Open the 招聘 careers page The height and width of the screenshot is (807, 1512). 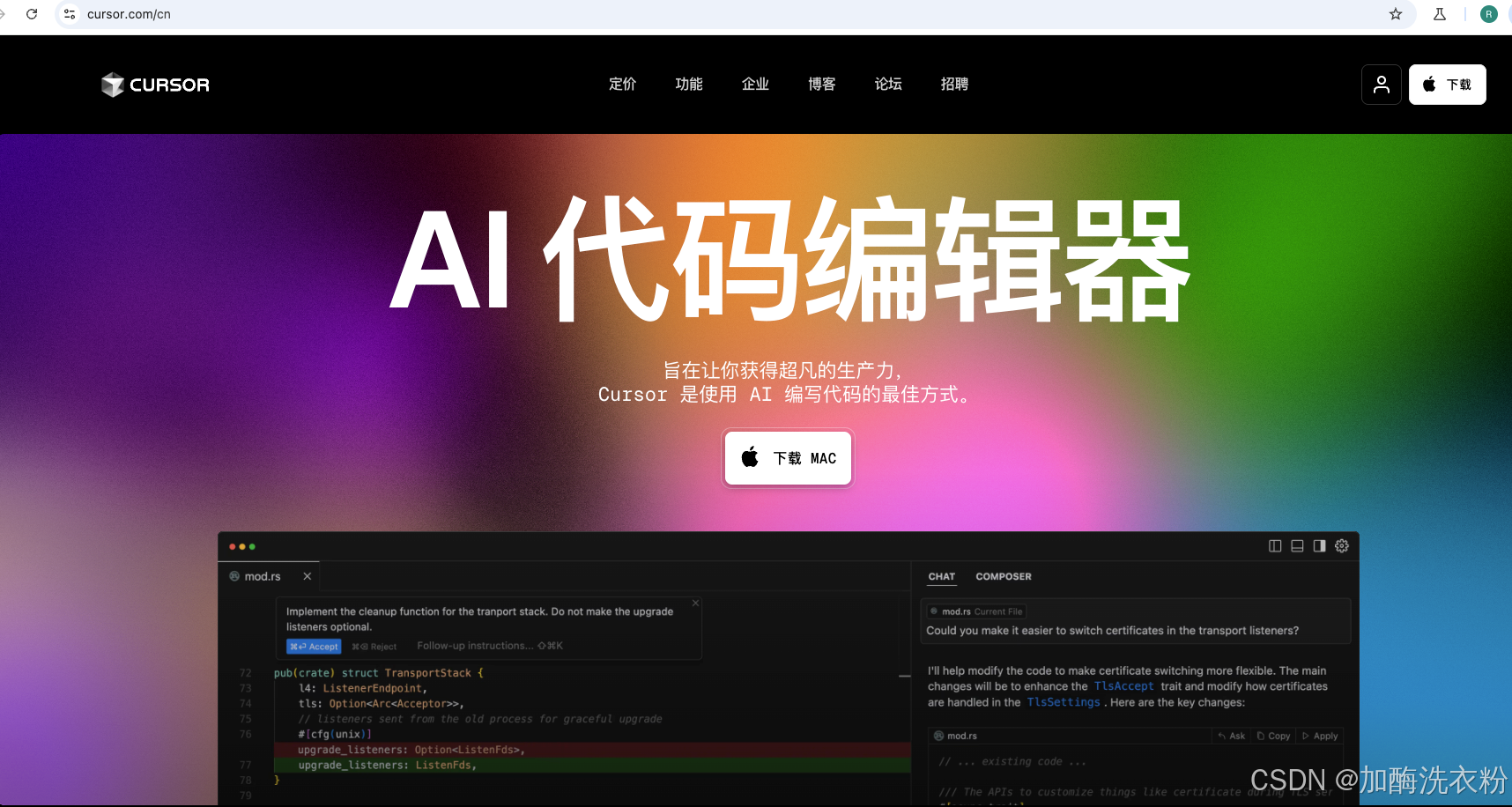[954, 84]
